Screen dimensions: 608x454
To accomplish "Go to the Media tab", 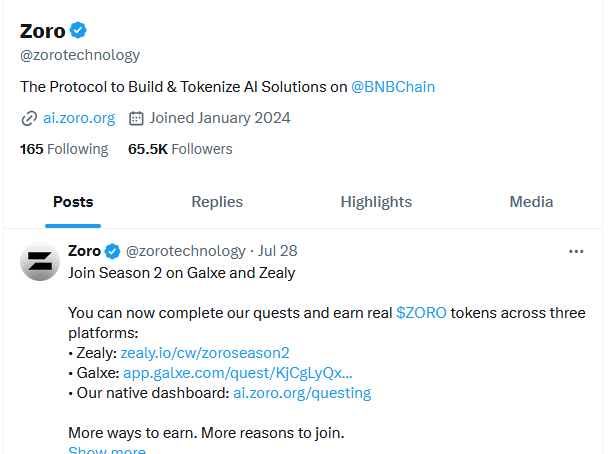I will [x=531, y=202].
